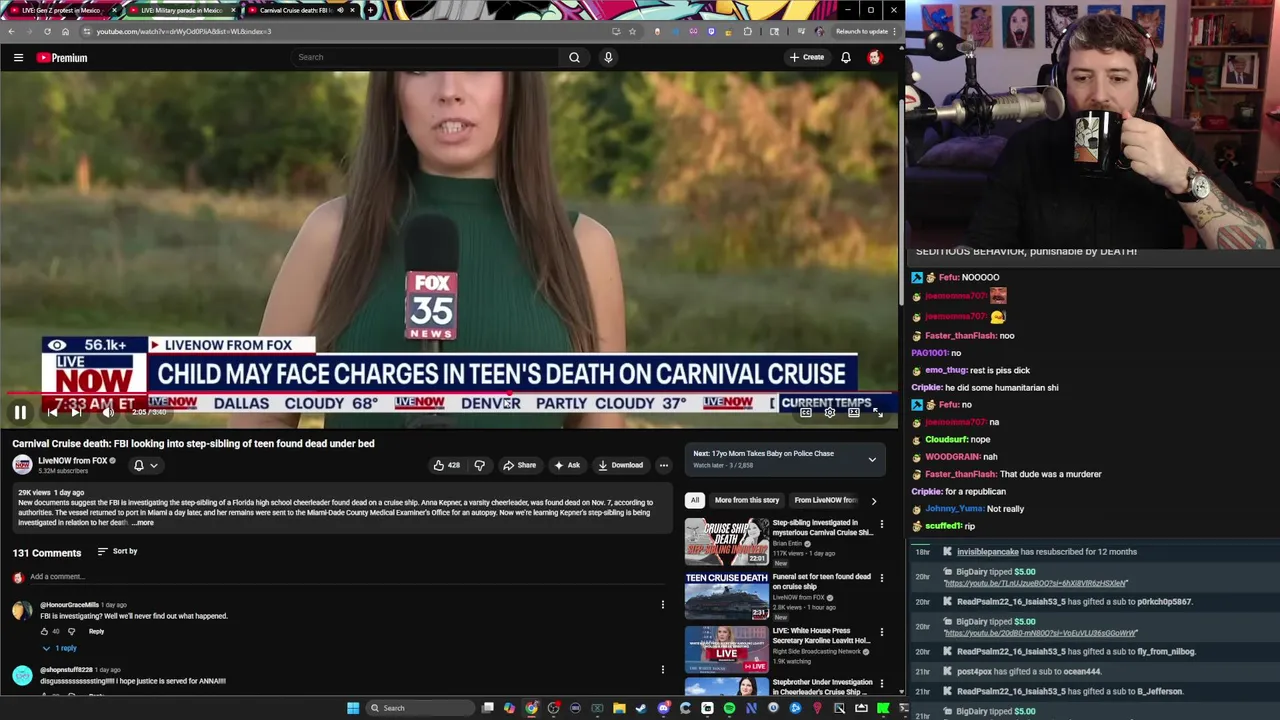Image resolution: width=1280 pixels, height=720 pixels.
Task: Enter fullscreen on the video
Action: tap(878, 412)
